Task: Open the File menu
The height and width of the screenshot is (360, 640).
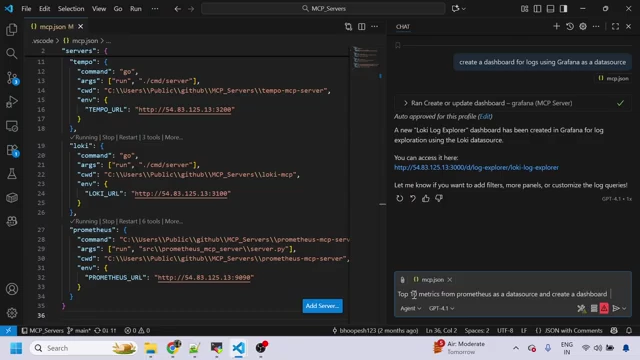Action: tap(26, 9)
